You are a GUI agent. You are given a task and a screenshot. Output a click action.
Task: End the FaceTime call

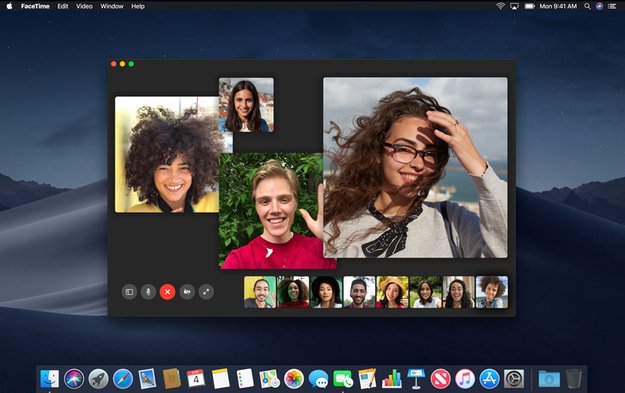167,292
